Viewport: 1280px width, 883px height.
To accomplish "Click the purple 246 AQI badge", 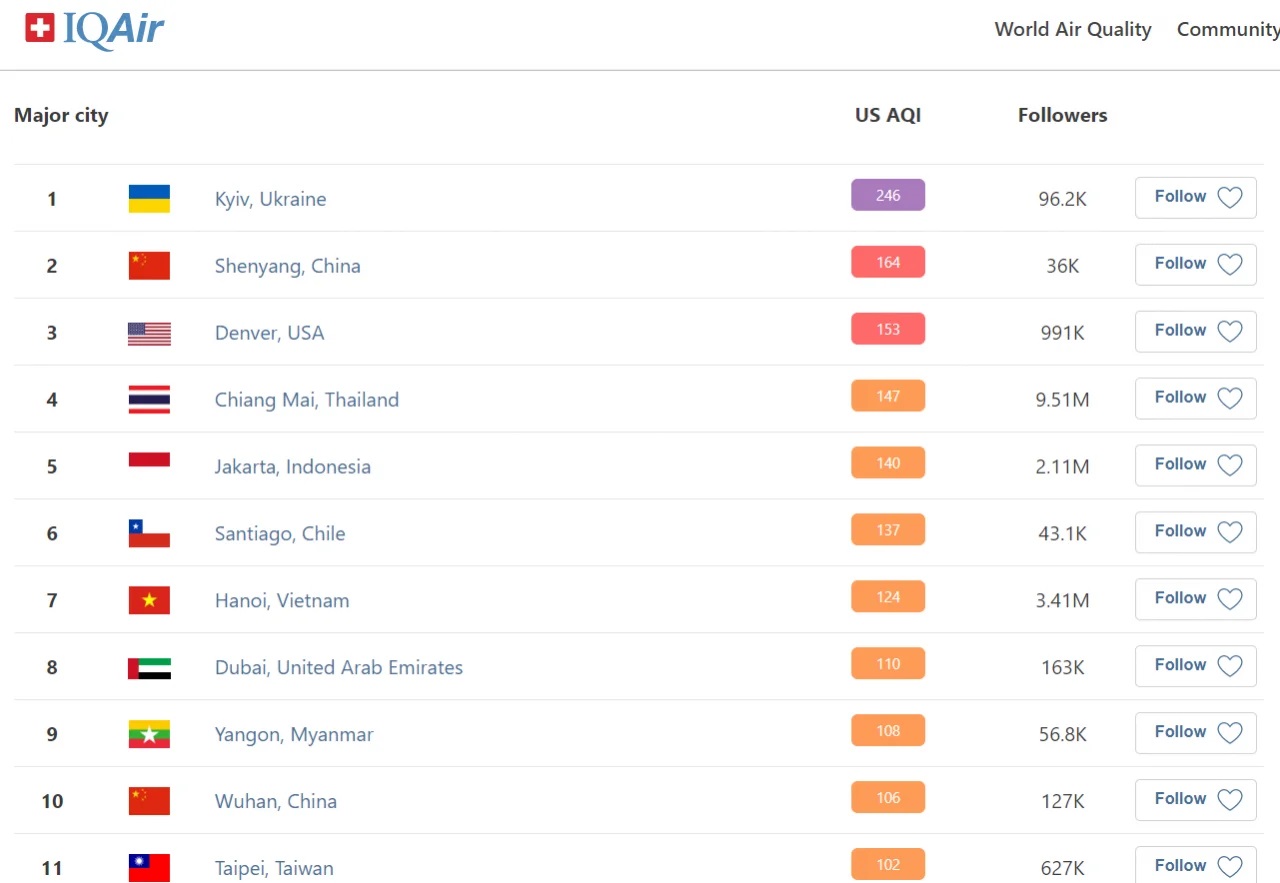I will click(888, 196).
